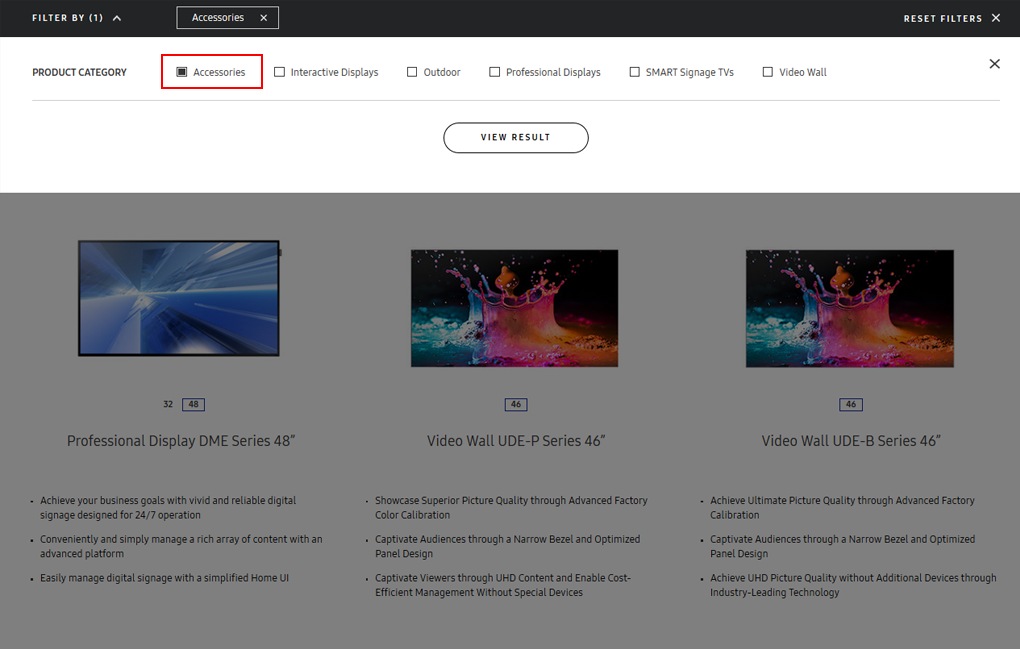Click 'Easily manage digital signage' bullet text
Screen dimensions: 1020x649
pyautogui.click(x=165, y=577)
